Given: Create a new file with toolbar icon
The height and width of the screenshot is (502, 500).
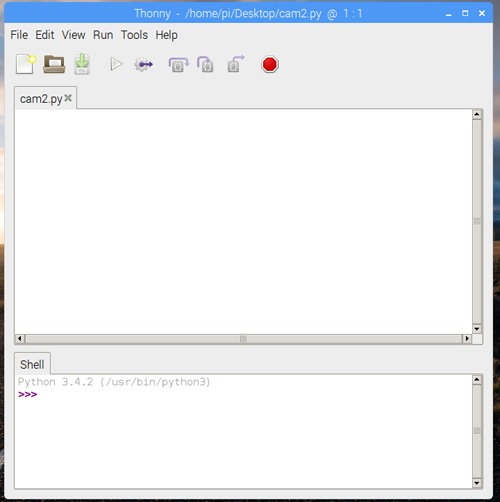Looking at the screenshot, I should point(26,64).
